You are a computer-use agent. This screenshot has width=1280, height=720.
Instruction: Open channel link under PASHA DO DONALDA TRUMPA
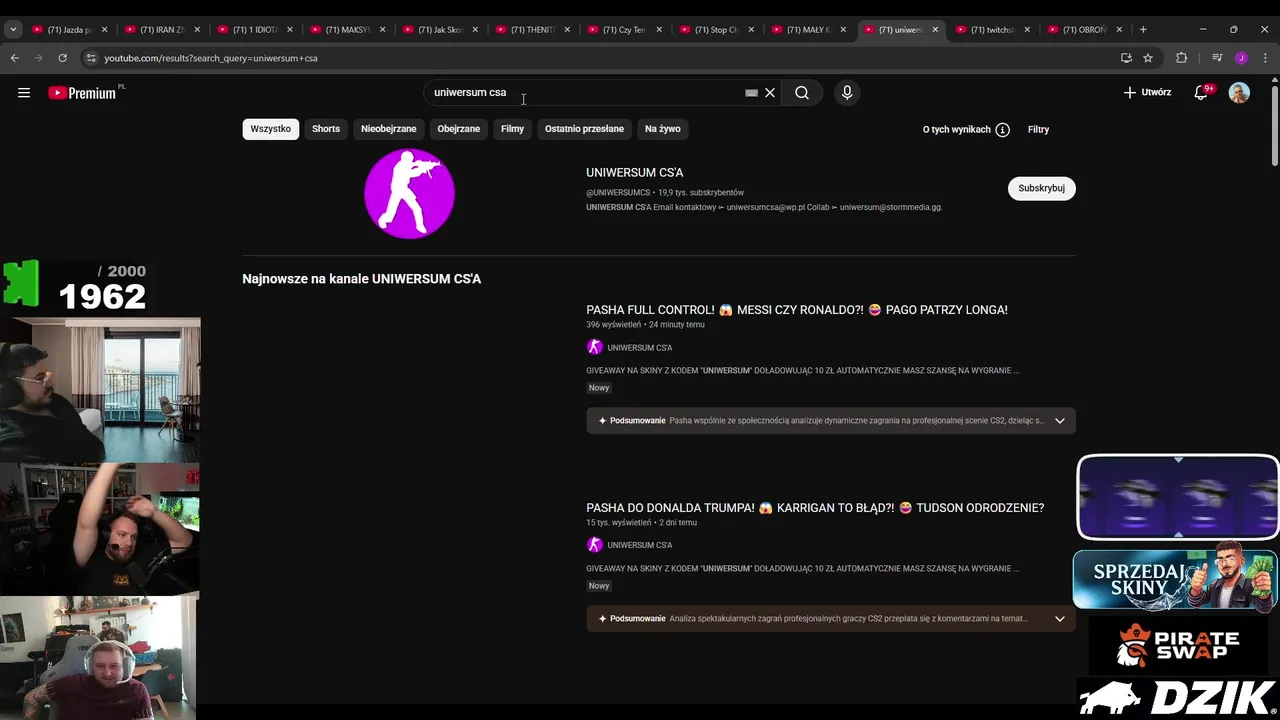(x=639, y=545)
